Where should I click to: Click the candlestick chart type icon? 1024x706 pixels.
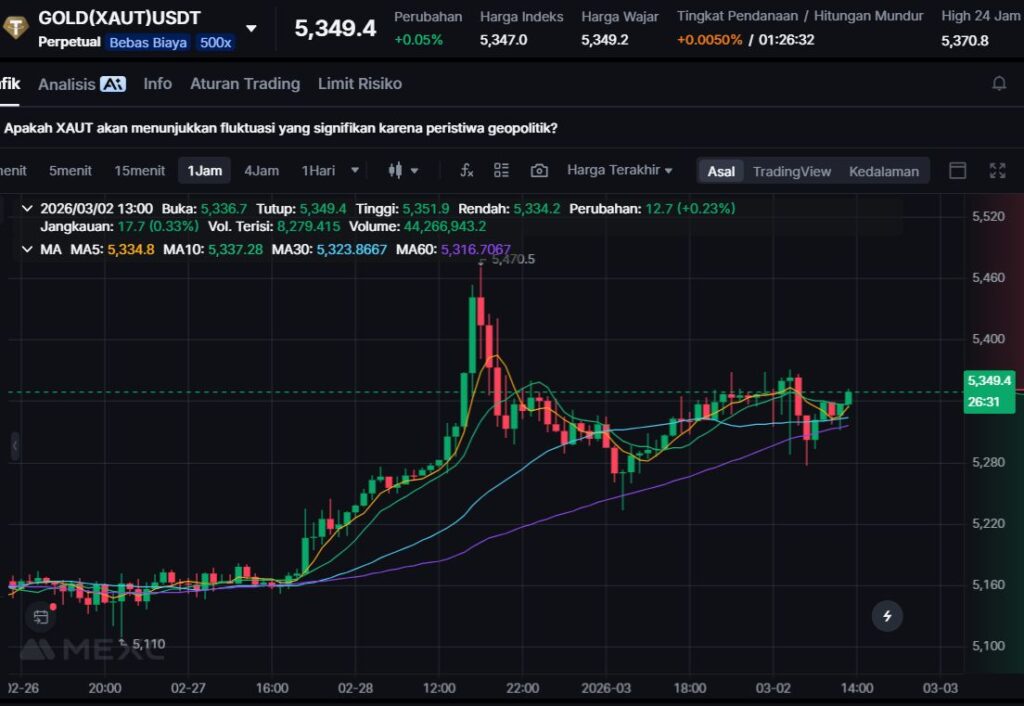point(395,171)
